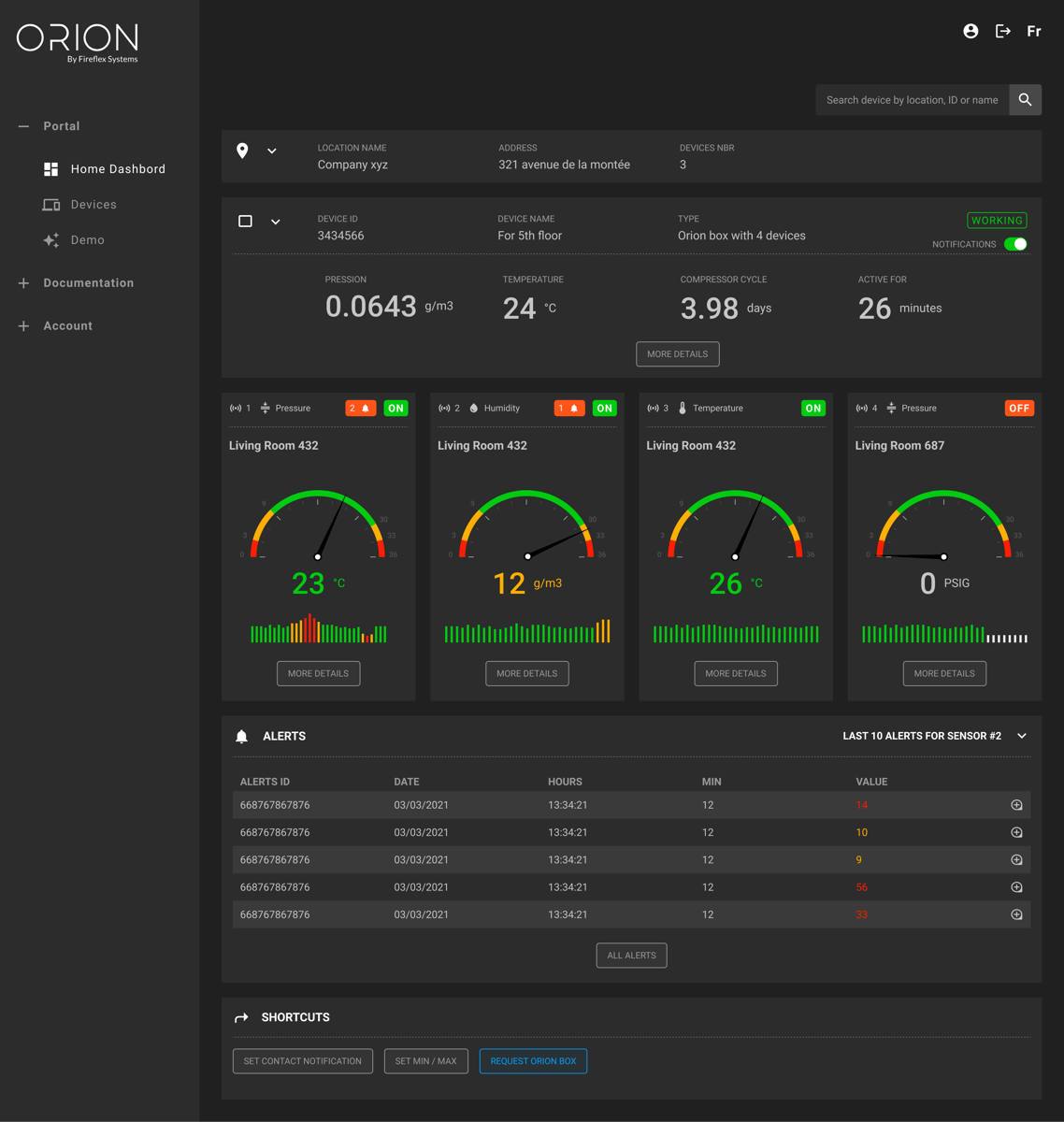This screenshot has width=1064, height=1122.
Task: Click the location pin icon
Action: 242,151
